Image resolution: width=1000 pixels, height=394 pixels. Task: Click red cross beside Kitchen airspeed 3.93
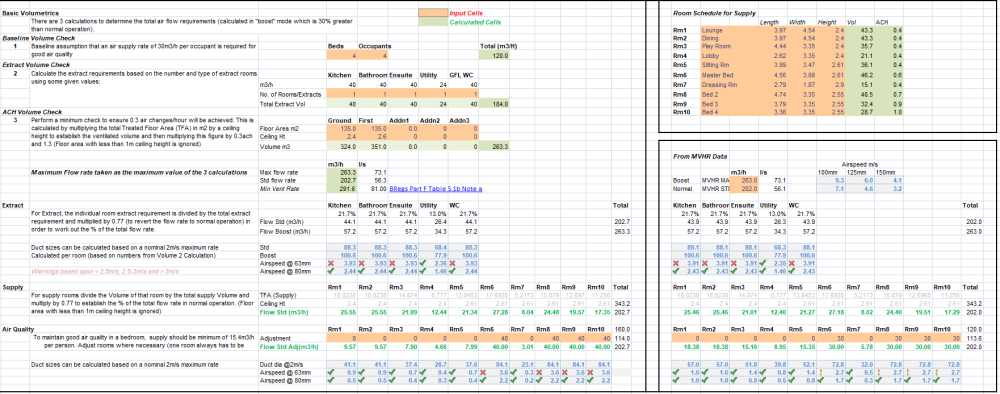point(330,263)
